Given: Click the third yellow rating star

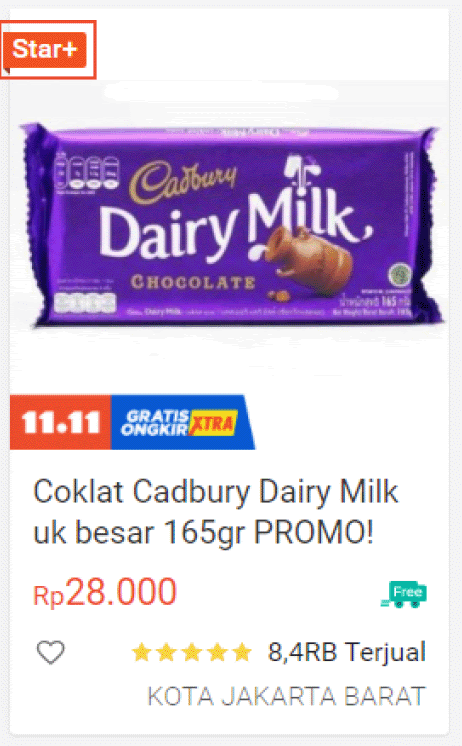Looking at the screenshot, I should coord(191,652).
